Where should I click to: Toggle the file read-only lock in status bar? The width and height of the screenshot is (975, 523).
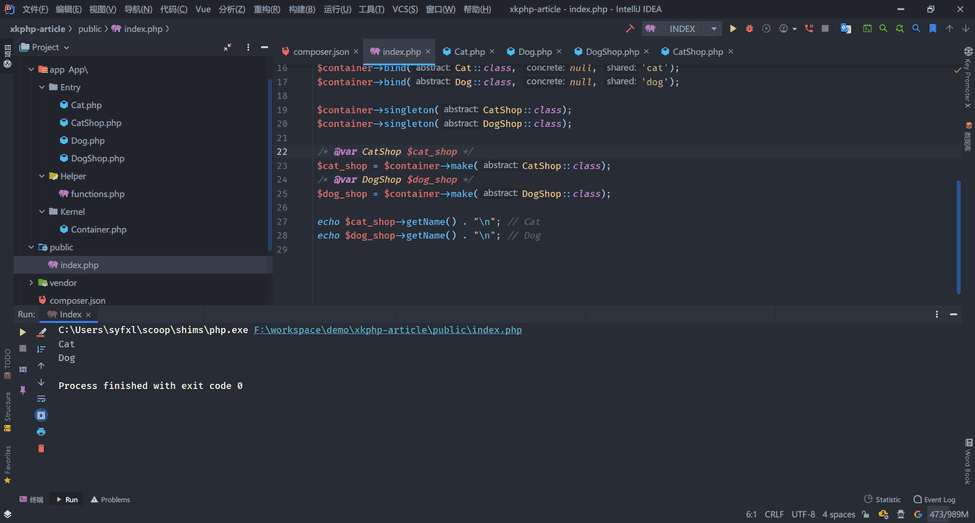(867, 515)
